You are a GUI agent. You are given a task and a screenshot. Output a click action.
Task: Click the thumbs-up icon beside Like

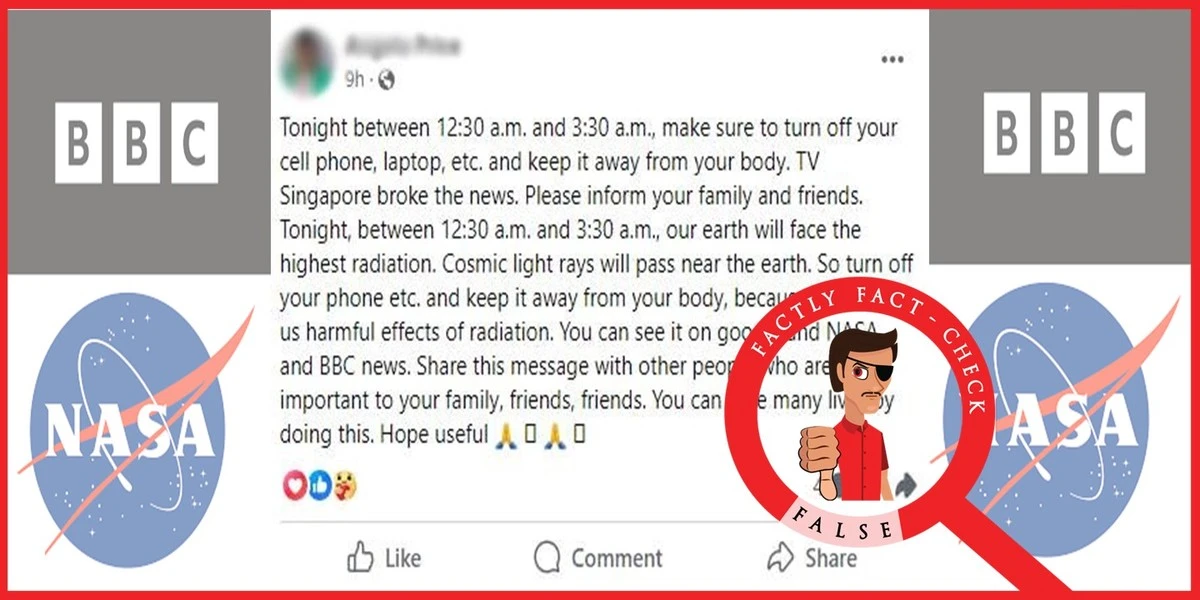360,556
